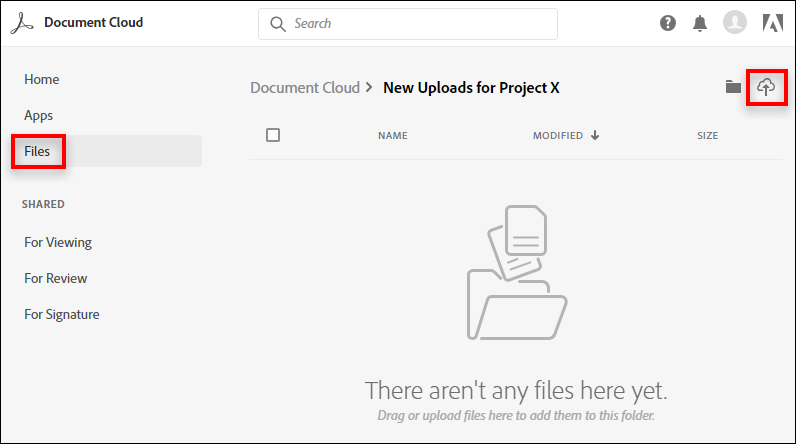Go to Home in sidebar
This screenshot has height=444, width=796.
42,79
